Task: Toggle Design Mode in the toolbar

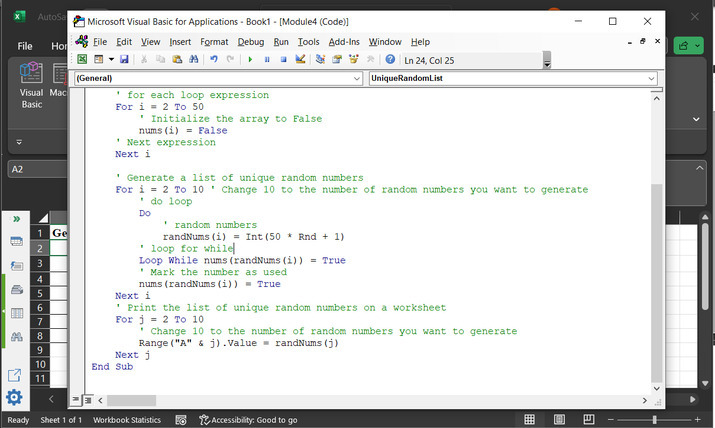Action: pyautogui.click(x=299, y=59)
